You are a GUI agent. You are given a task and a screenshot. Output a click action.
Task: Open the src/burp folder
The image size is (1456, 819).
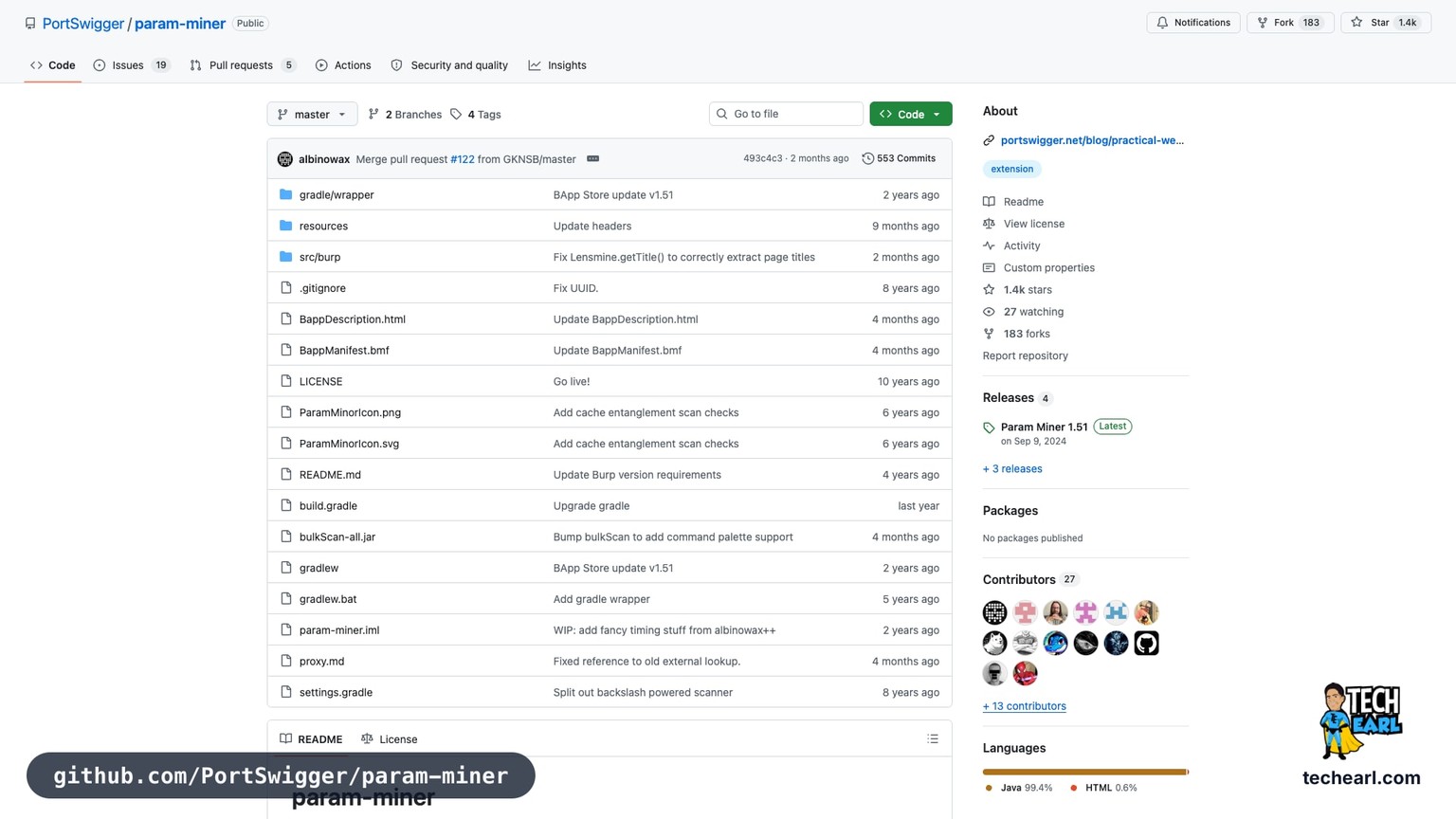coord(319,257)
